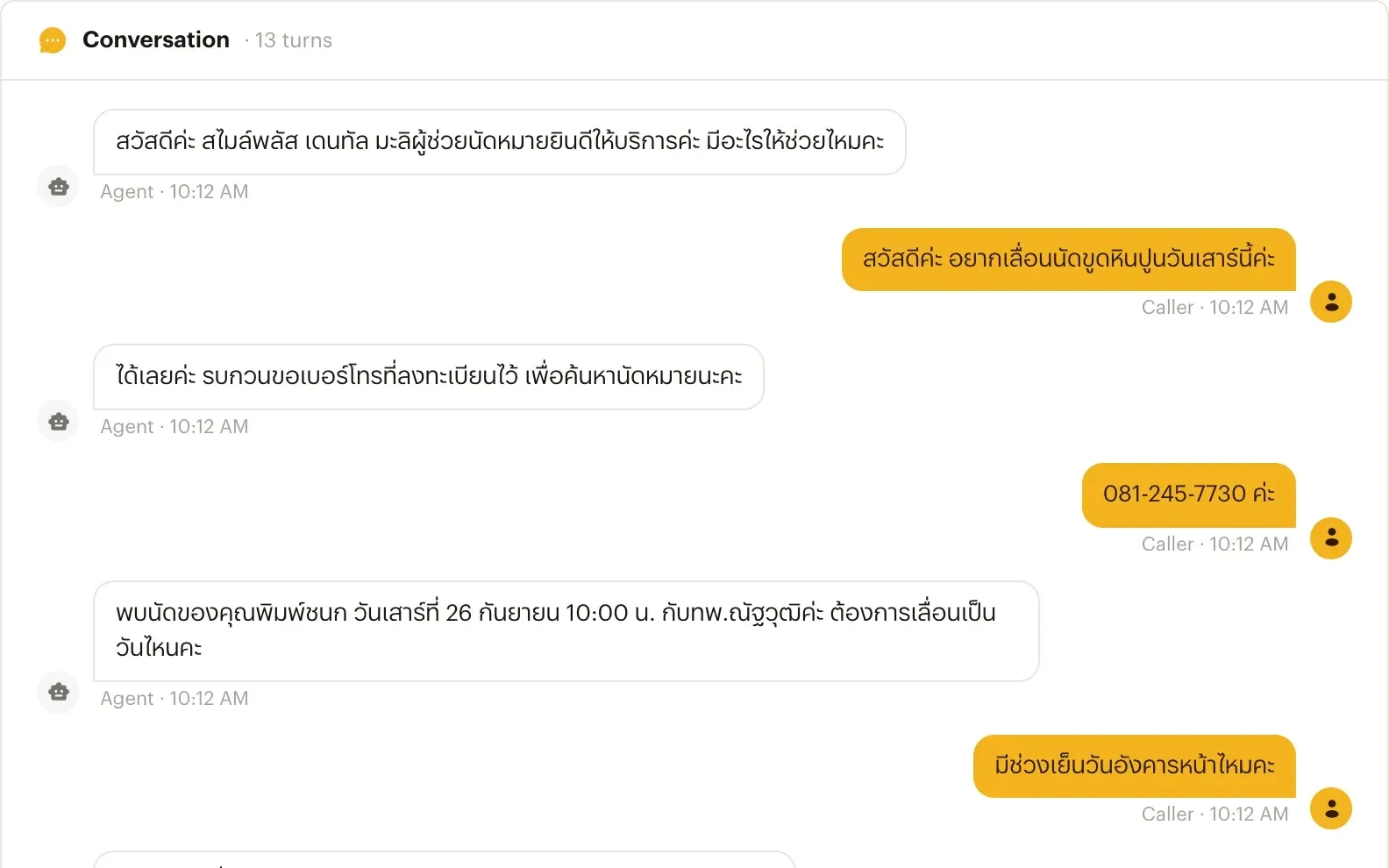Click caller avatar beside 081-245-7730 message
1389x868 pixels.
1331,537
